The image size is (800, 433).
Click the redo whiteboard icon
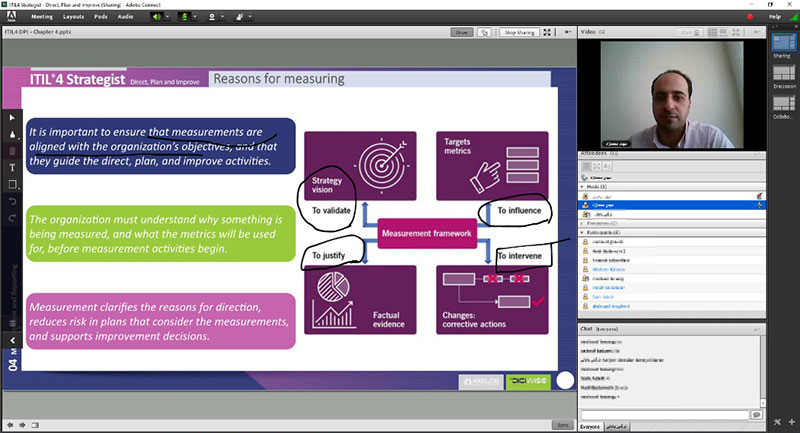click(13, 218)
